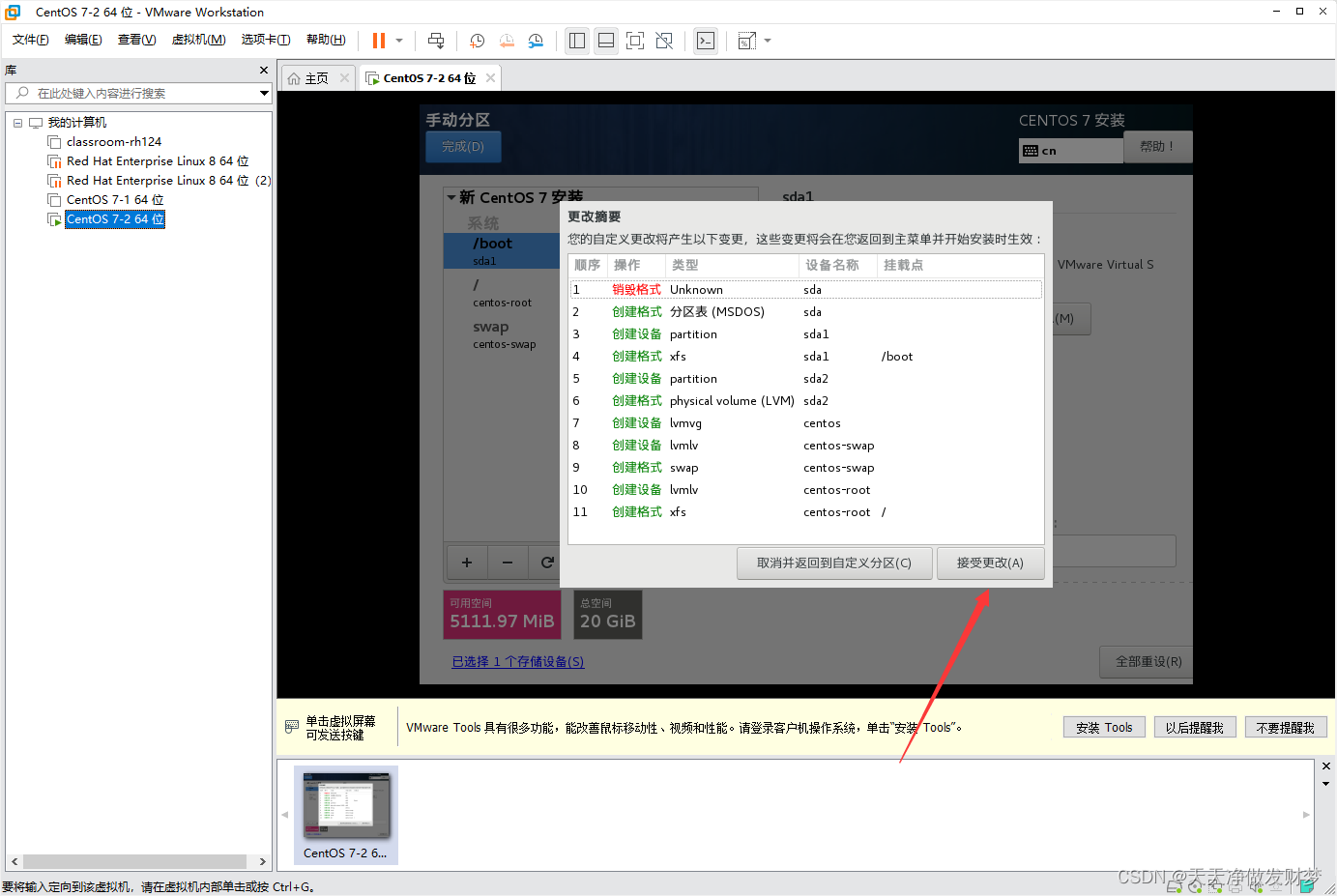This screenshot has height=896, width=1337.
Task: Select the swap centos-swap partition entry
Action: click(x=502, y=334)
